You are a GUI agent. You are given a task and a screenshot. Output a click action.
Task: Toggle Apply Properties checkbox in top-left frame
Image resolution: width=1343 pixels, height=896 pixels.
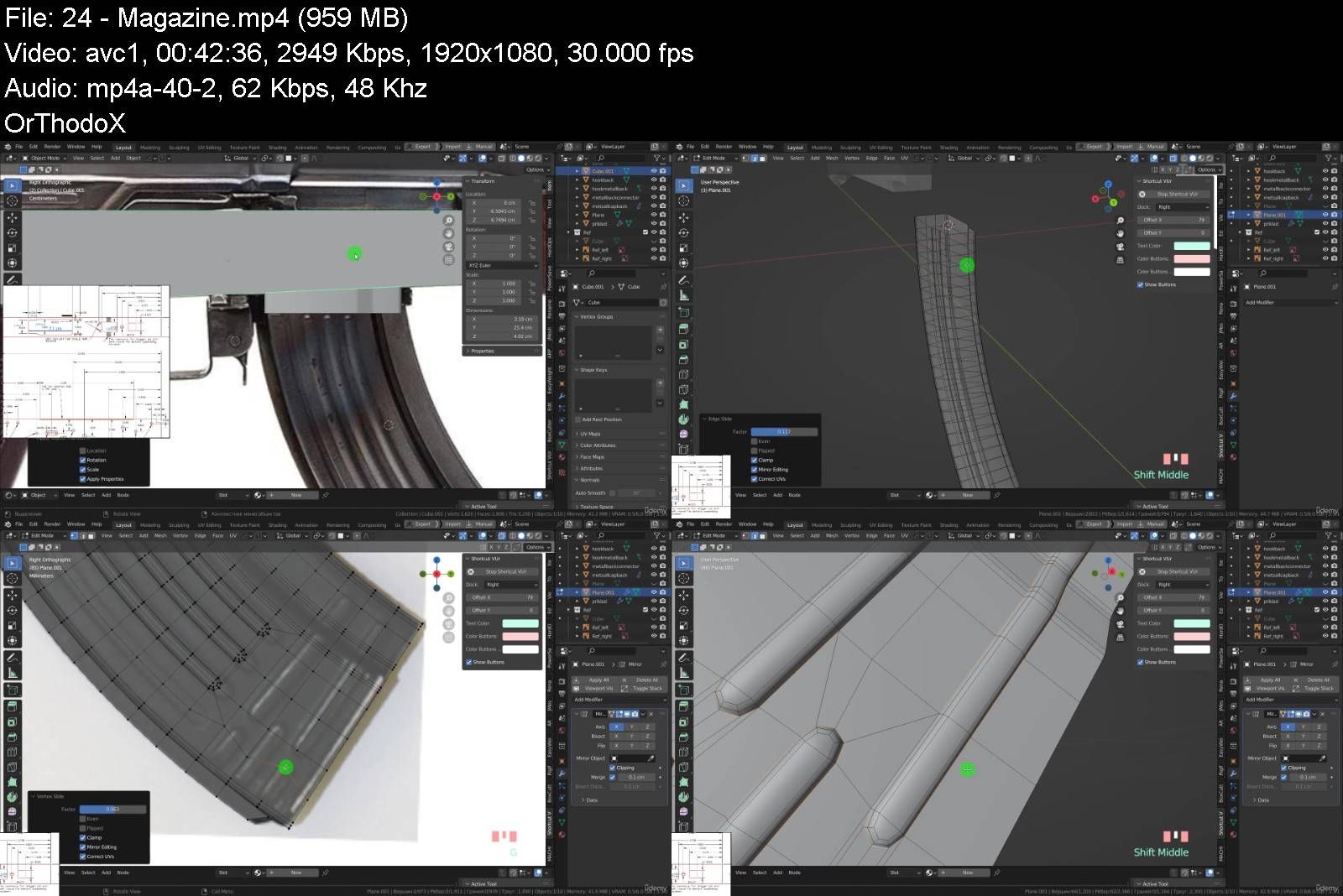click(82, 479)
